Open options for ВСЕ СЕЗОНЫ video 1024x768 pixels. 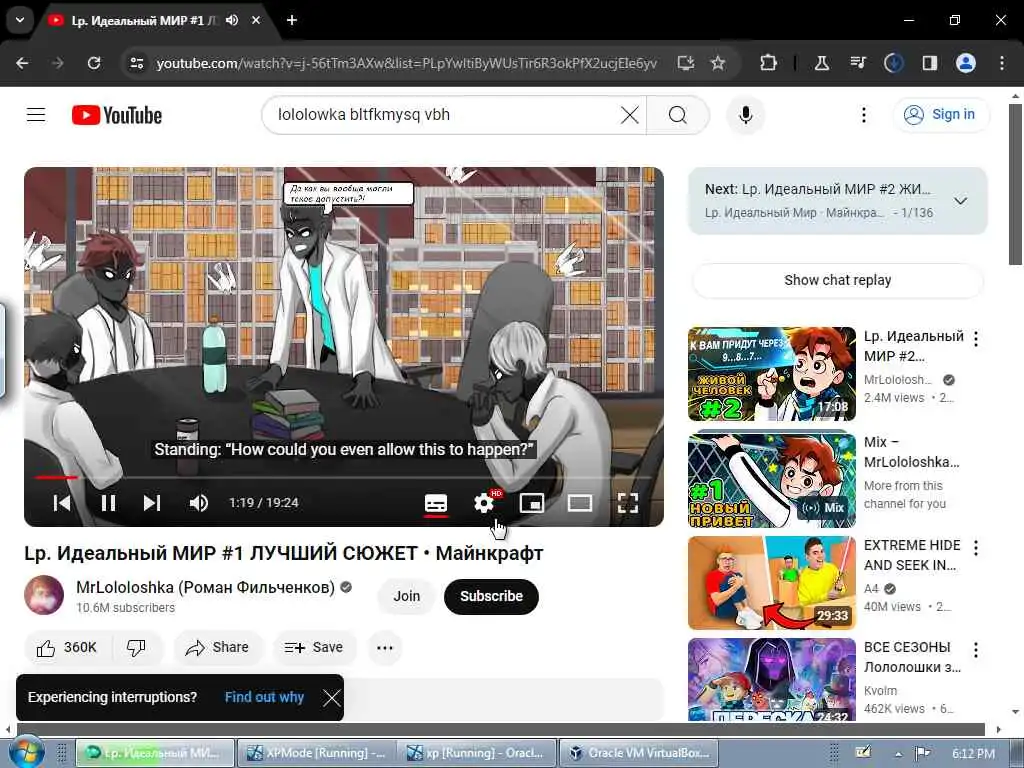click(976, 649)
